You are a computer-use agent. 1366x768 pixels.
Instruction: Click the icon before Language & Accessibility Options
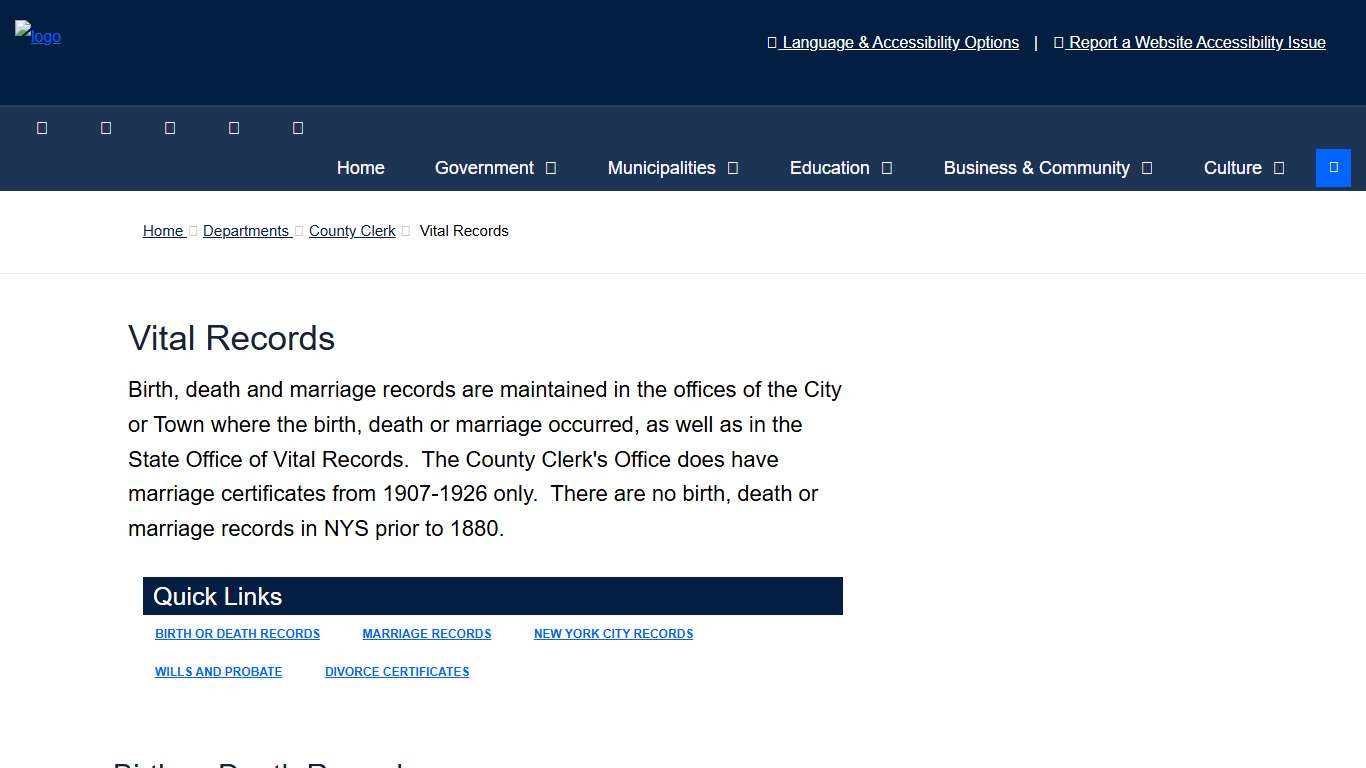[772, 43]
